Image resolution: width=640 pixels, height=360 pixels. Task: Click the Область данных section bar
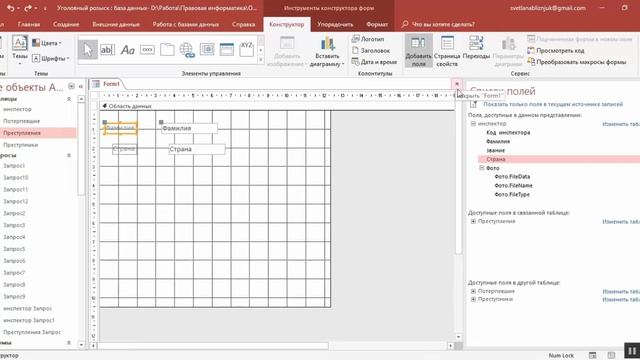click(277, 106)
